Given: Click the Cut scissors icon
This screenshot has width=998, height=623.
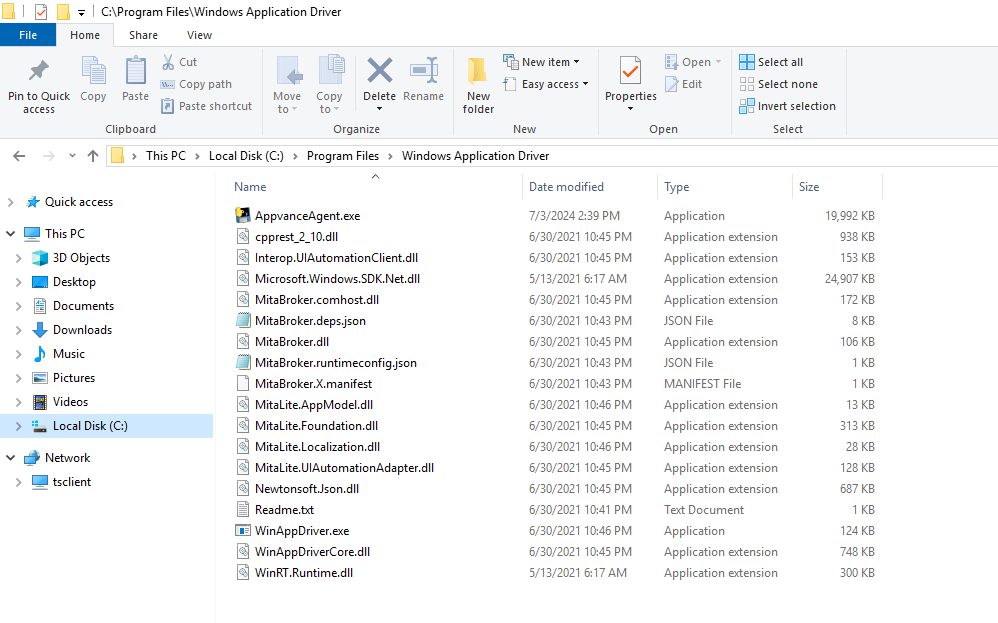Looking at the screenshot, I should coord(168,62).
